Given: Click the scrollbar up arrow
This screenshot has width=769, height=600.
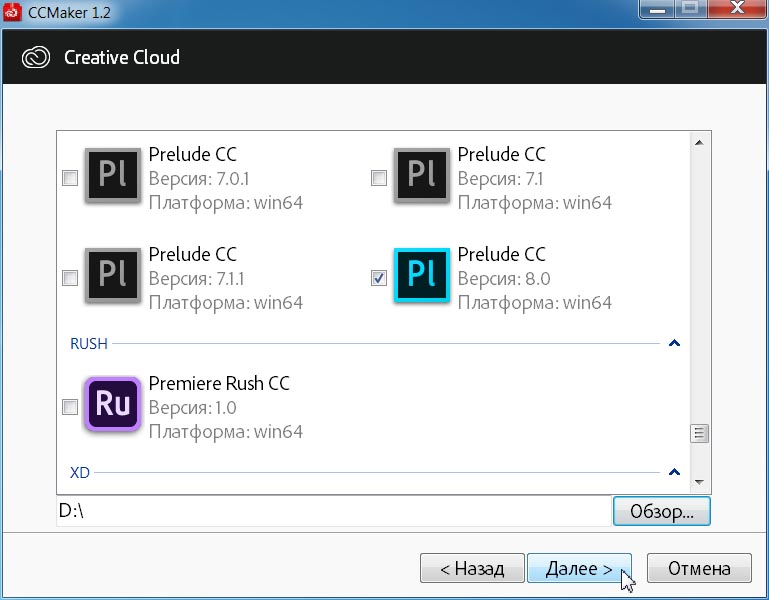Looking at the screenshot, I should (699, 143).
